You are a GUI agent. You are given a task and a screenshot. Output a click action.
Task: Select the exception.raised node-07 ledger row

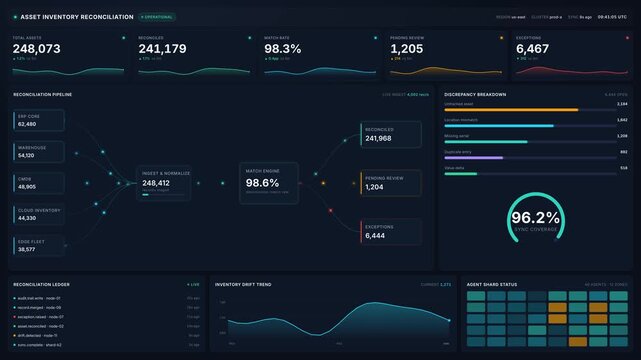pos(106,317)
